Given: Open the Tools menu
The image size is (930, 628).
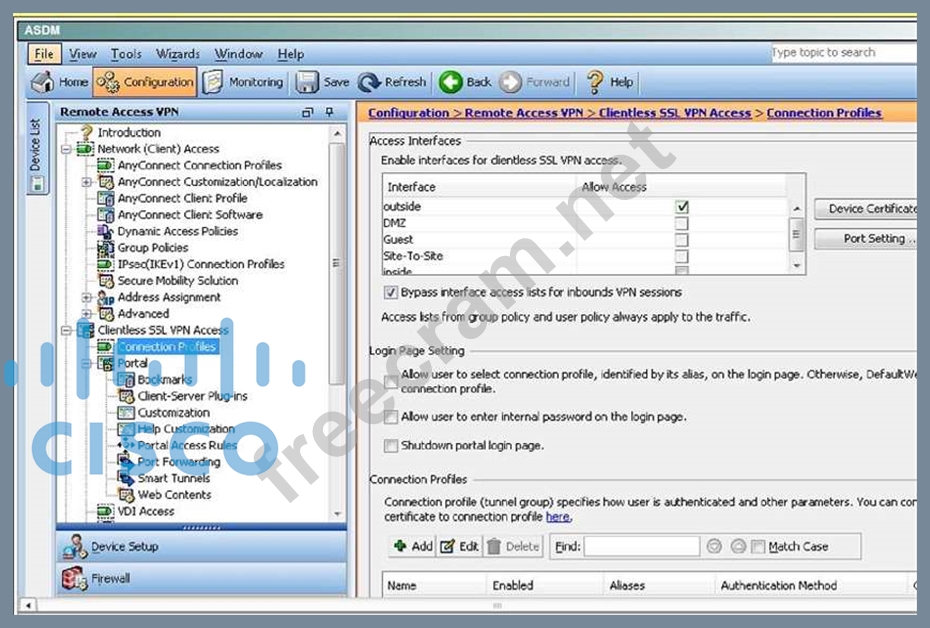Looking at the screenshot, I should click(126, 54).
